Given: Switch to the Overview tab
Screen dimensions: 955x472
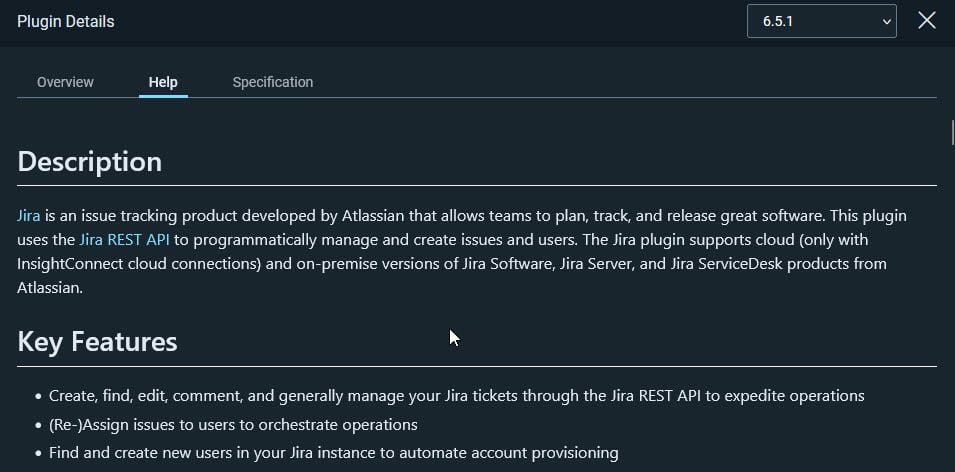Looking at the screenshot, I should pos(65,82).
